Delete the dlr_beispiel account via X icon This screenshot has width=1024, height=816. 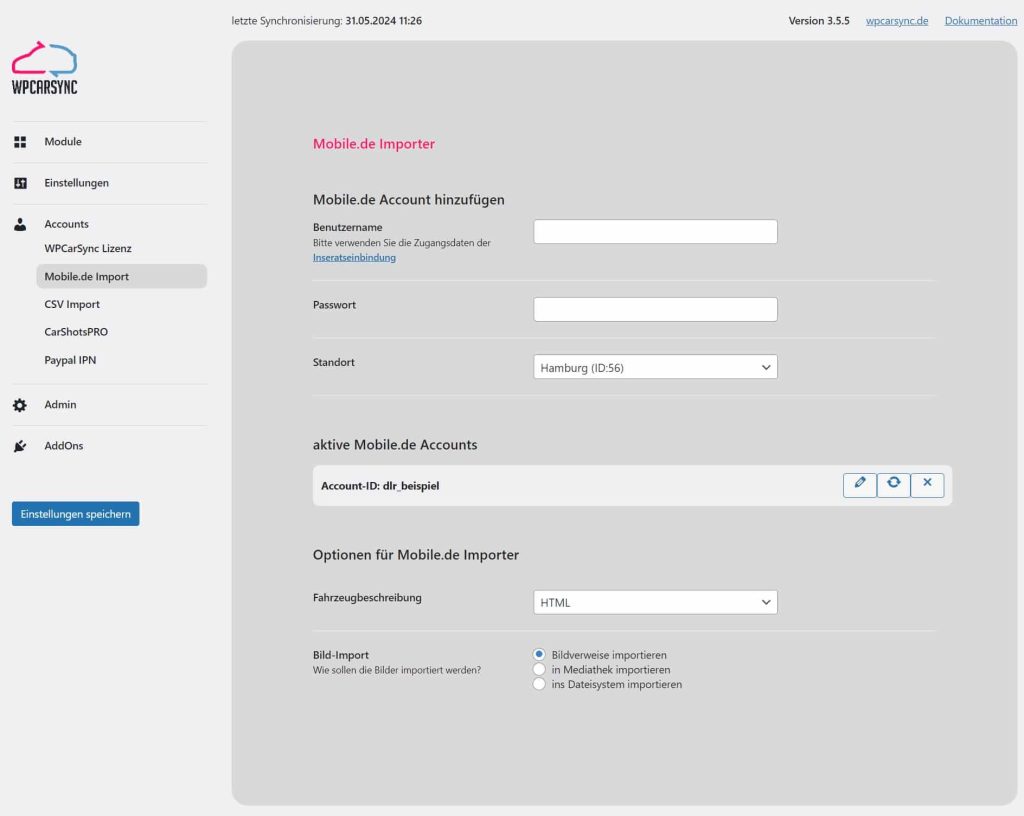(x=927, y=485)
